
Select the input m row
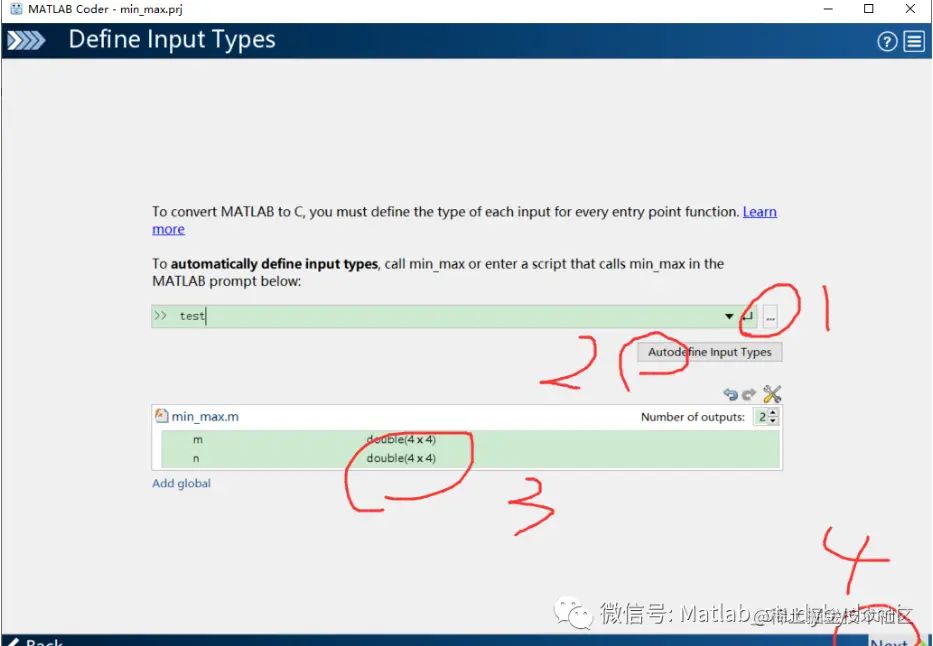[x=470, y=440]
